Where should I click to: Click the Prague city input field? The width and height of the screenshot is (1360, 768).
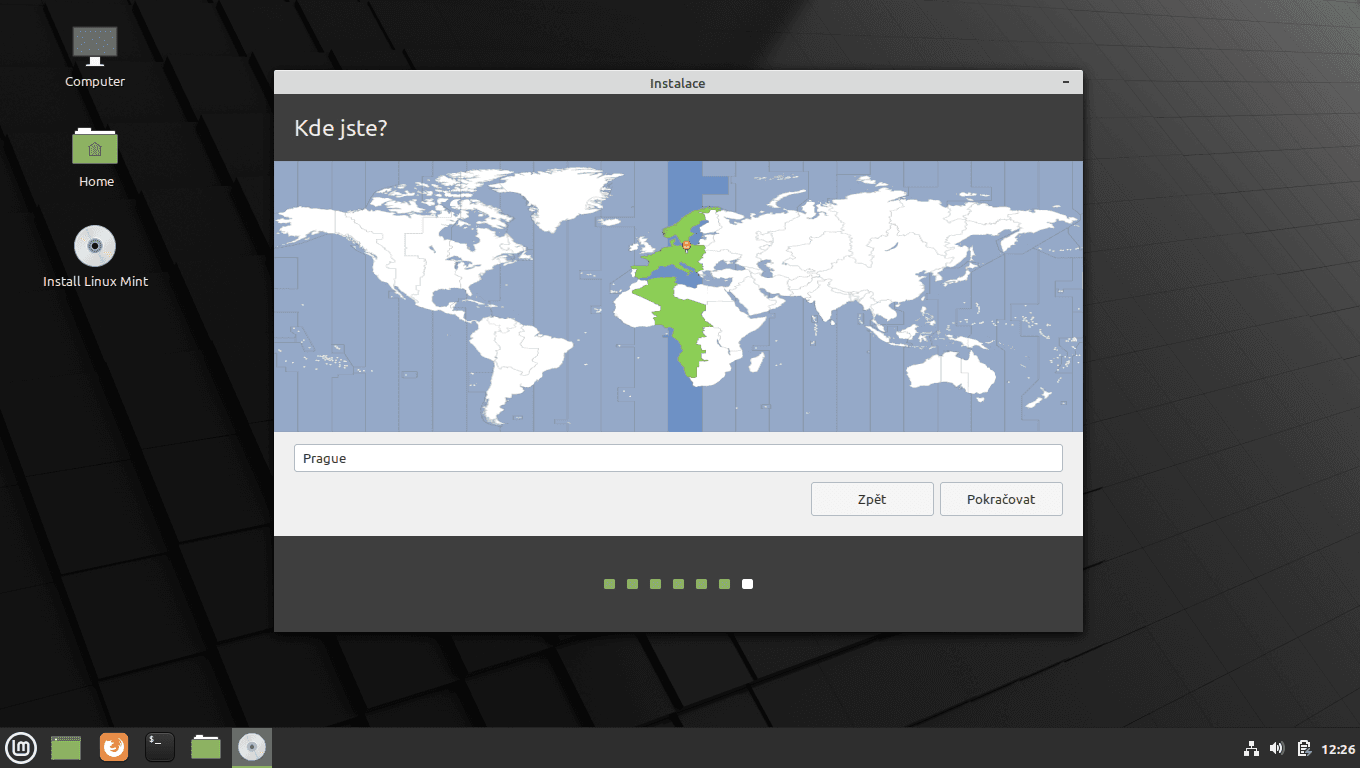tap(678, 457)
